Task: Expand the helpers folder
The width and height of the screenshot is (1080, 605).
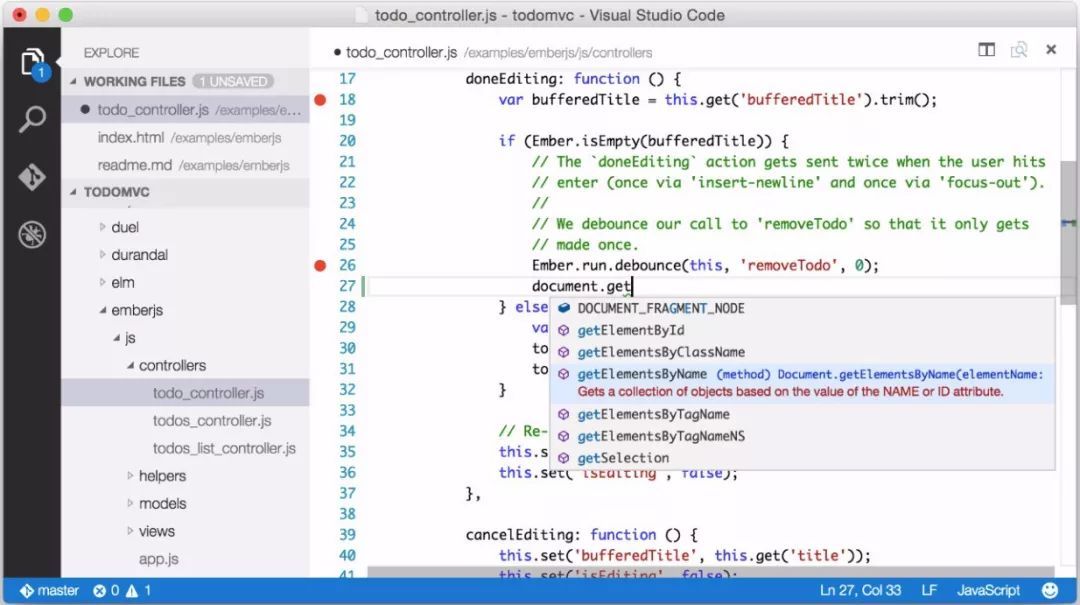Action: tap(129, 475)
